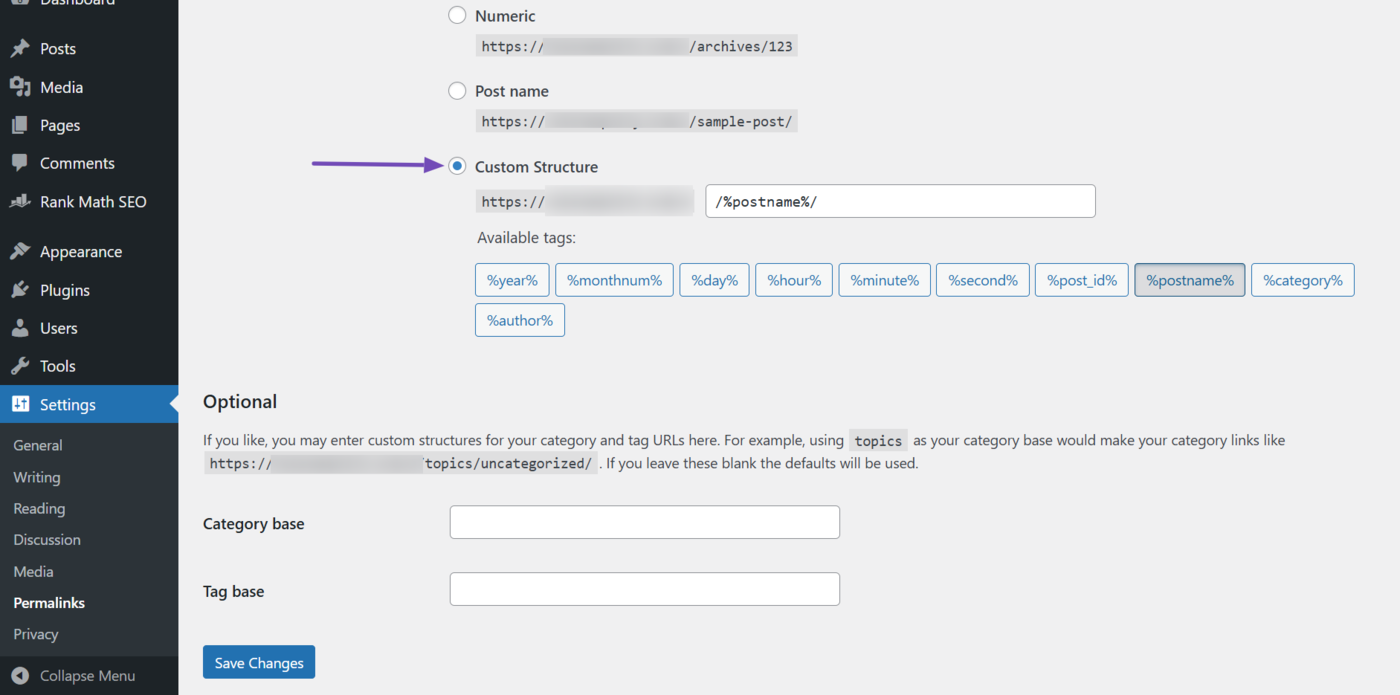
Task: Click the Tools wrench icon
Action: (x=20, y=366)
